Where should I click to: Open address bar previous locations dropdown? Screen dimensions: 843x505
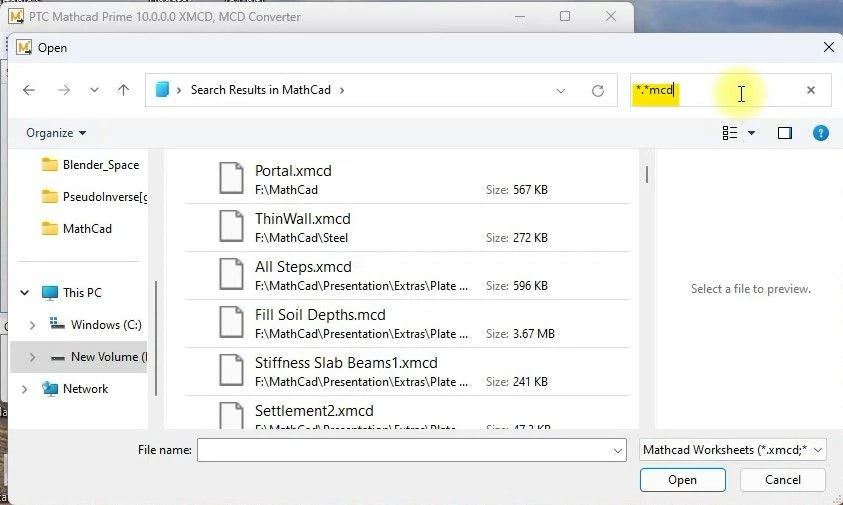click(x=561, y=91)
